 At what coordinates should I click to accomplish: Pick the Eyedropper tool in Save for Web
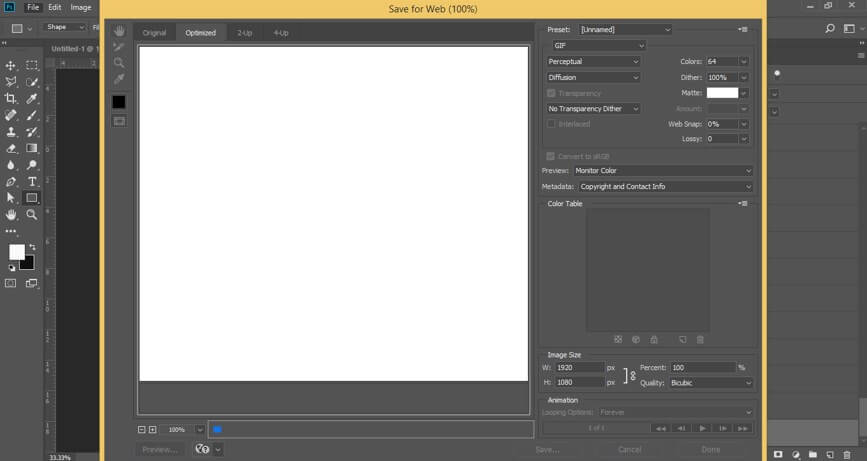click(x=119, y=79)
